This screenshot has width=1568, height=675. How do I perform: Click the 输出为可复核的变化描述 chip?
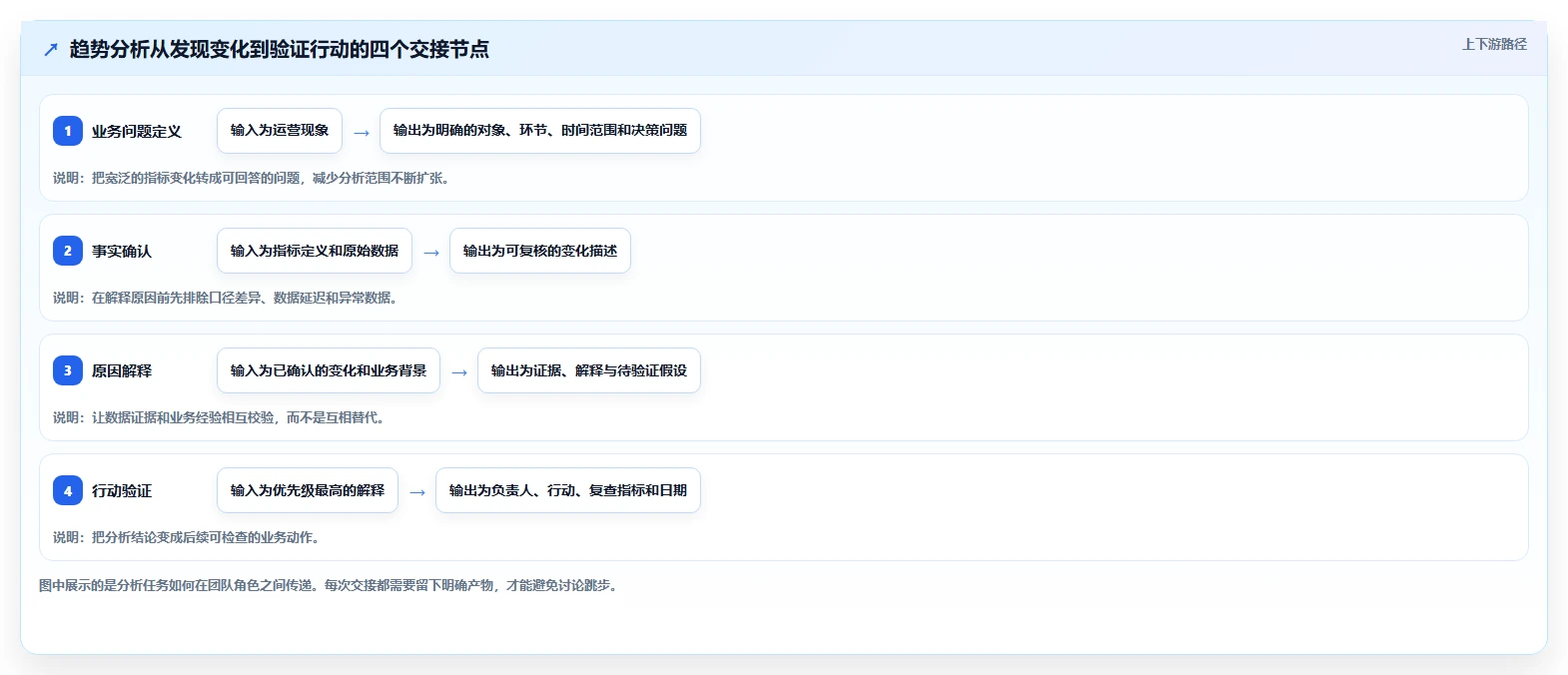[x=540, y=251]
